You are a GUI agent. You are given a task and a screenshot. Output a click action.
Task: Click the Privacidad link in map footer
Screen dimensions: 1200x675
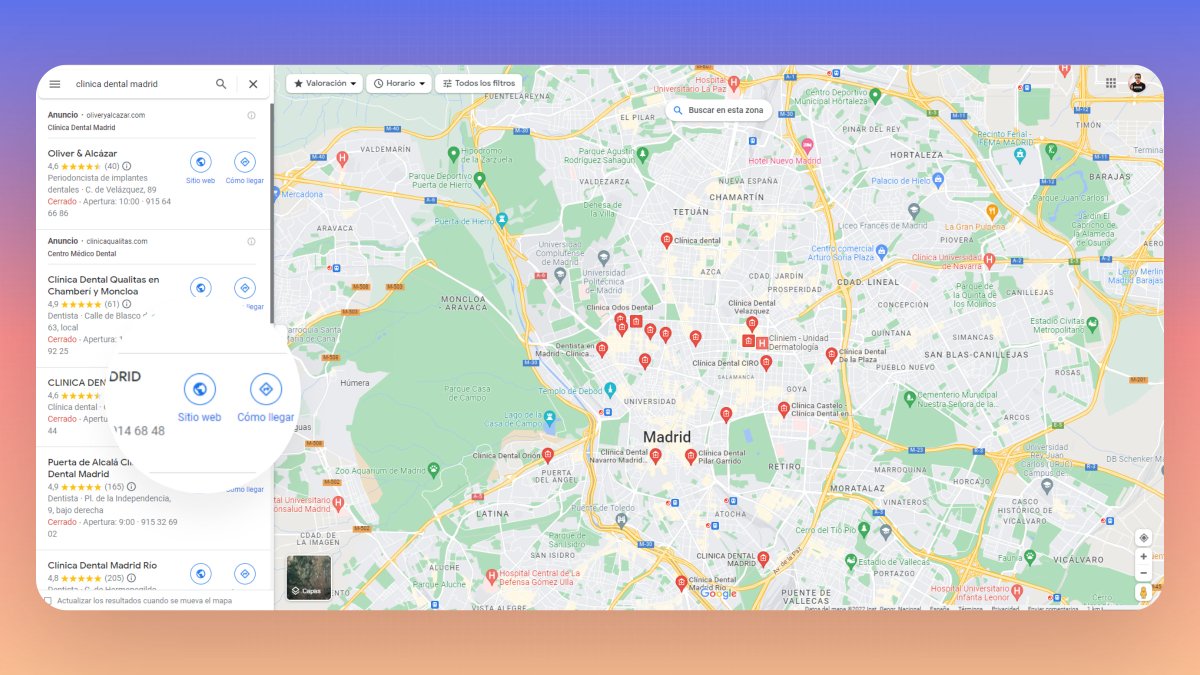(x=1004, y=608)
